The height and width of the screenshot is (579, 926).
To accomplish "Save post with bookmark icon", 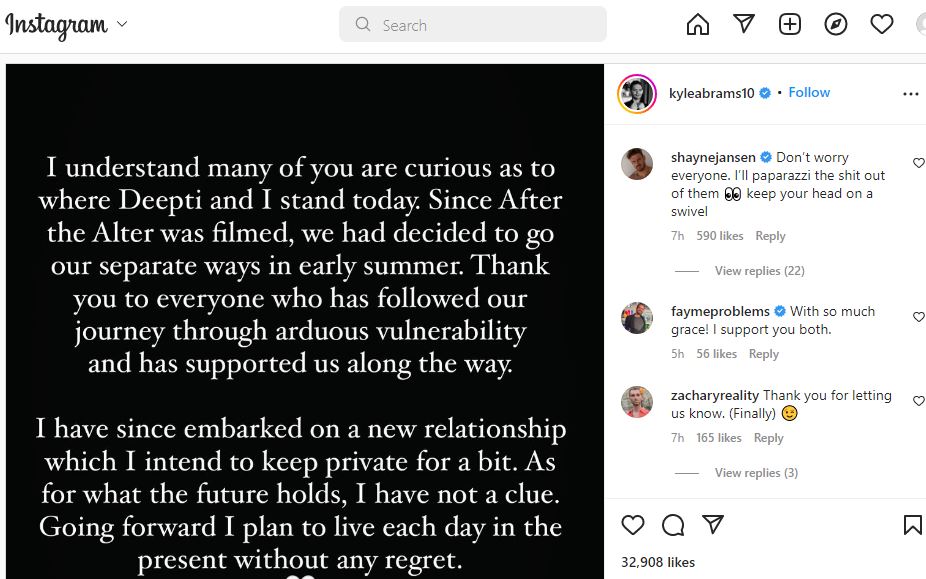I will pos(912,525).
